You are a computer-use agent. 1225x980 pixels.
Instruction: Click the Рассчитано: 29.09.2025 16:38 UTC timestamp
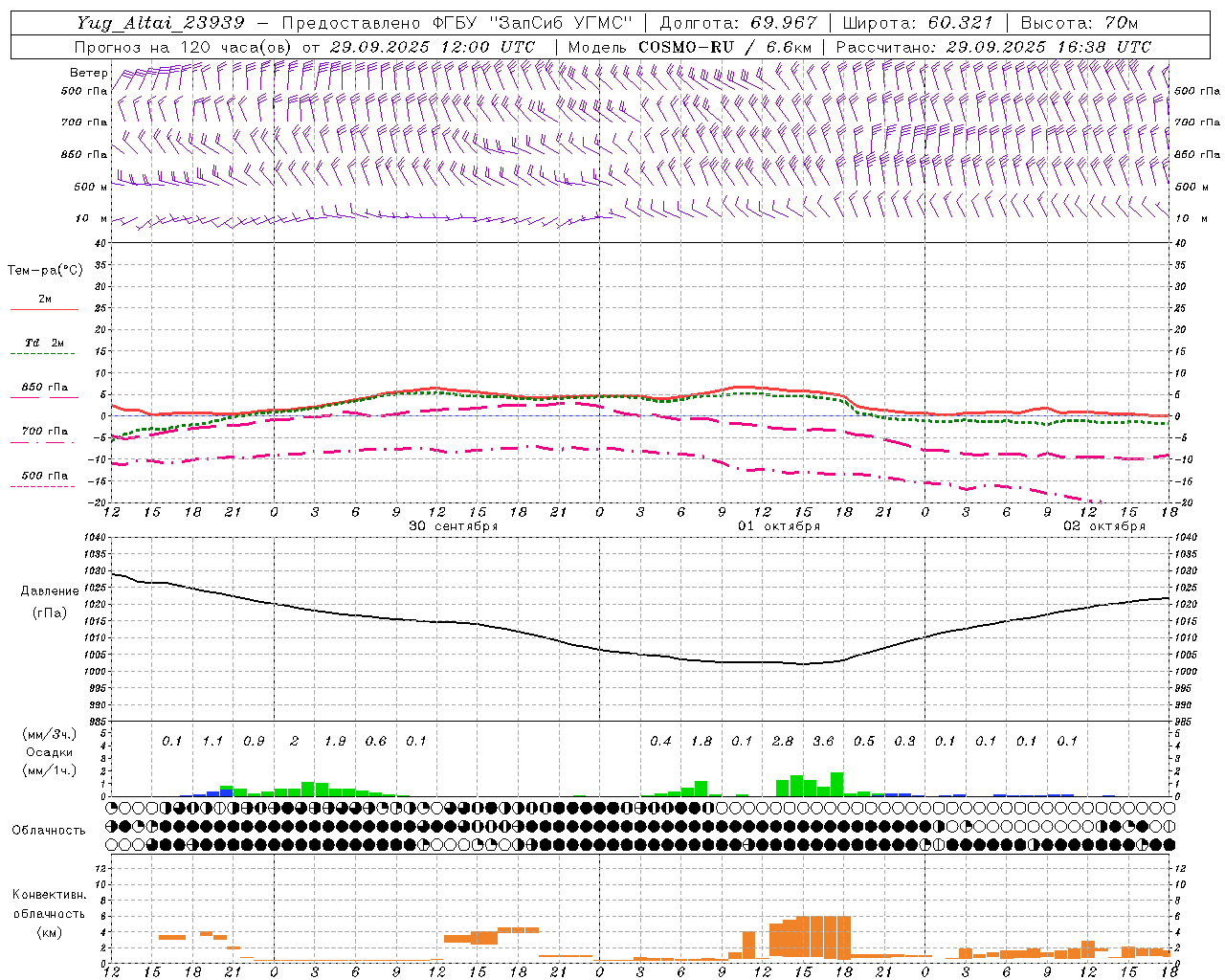pyautogui.click(x=993, y=47)
